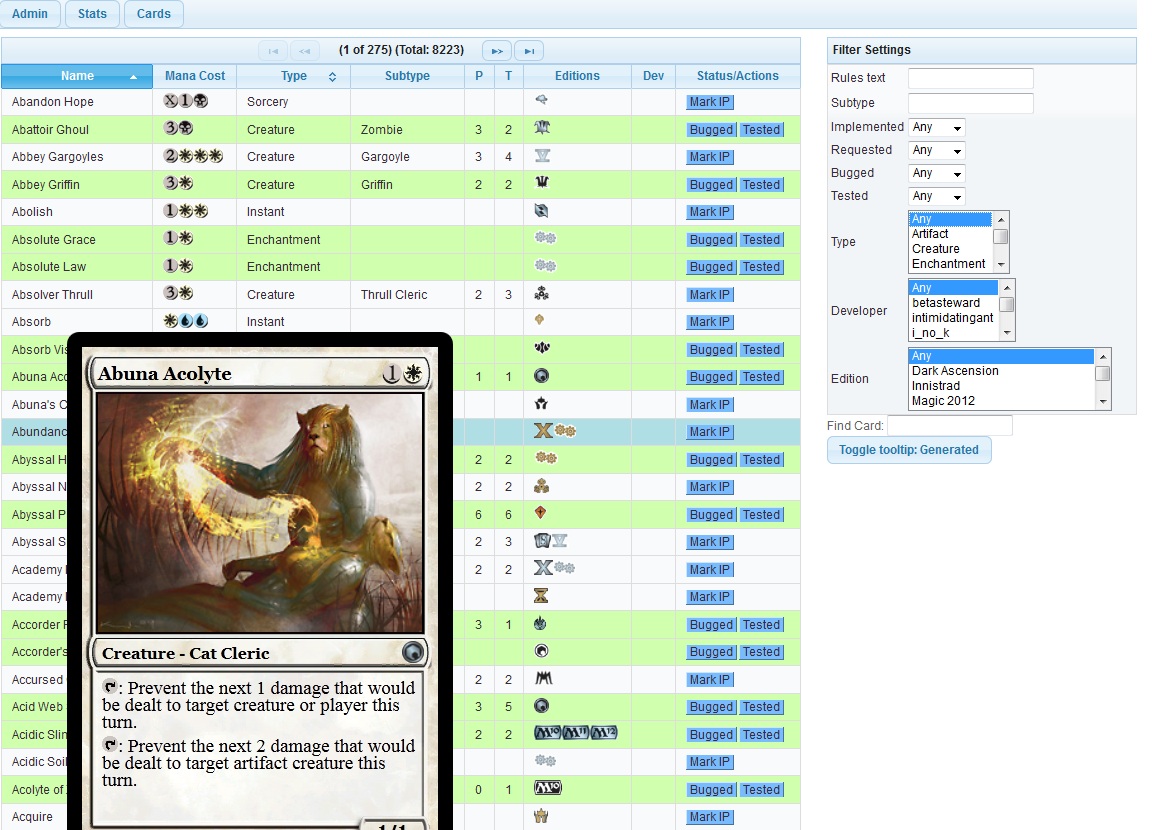Viewport: 1152px width, 830px height.
Task: Mark Abandon Hope as in progress
Action: point(710,102)
